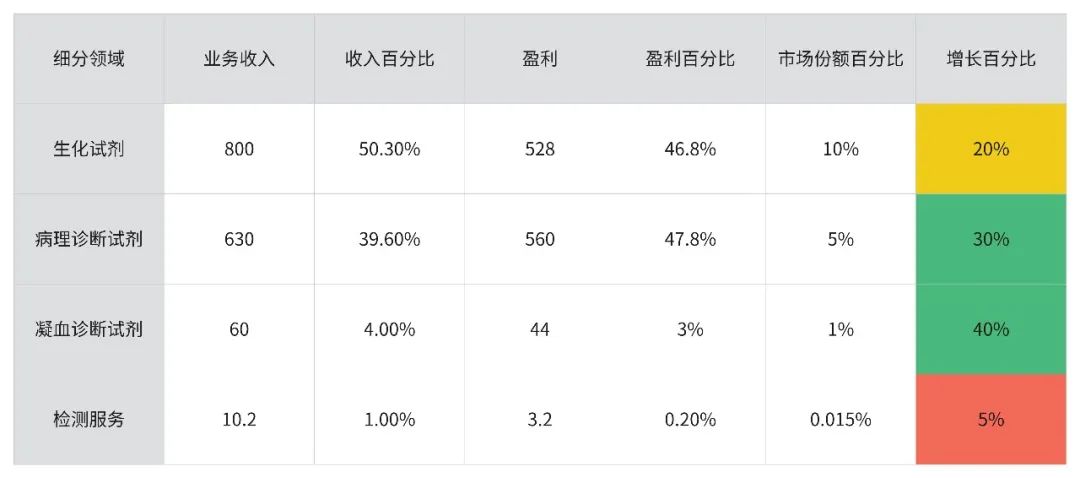Image resolution: width=1080 pixels, height=478 pixels.
Task: Click the yellow 20% growth cell
Action: pos(991,149)
